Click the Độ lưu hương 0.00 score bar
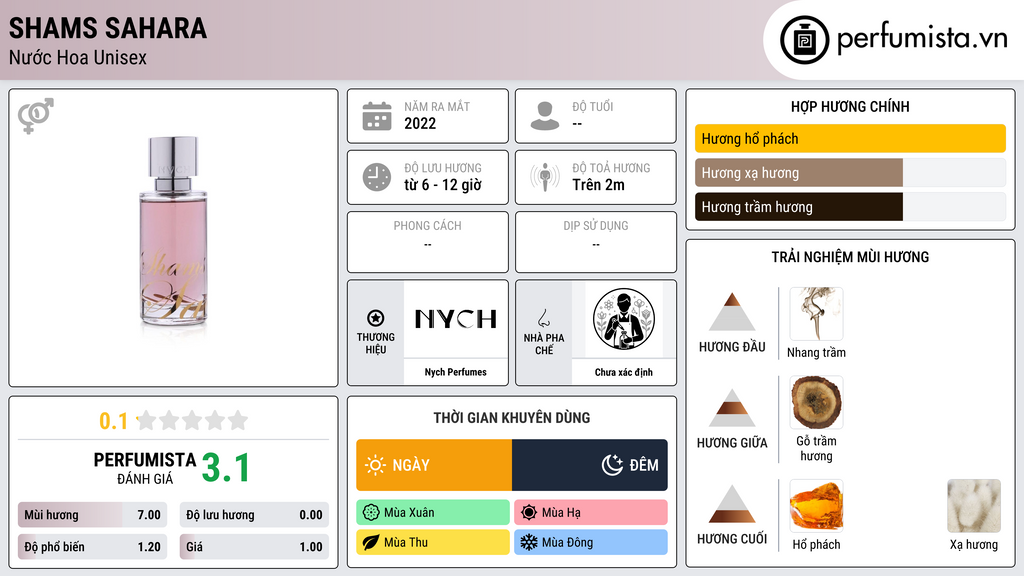Viewport: 1024px width, 576px height. tap(254, 515)
